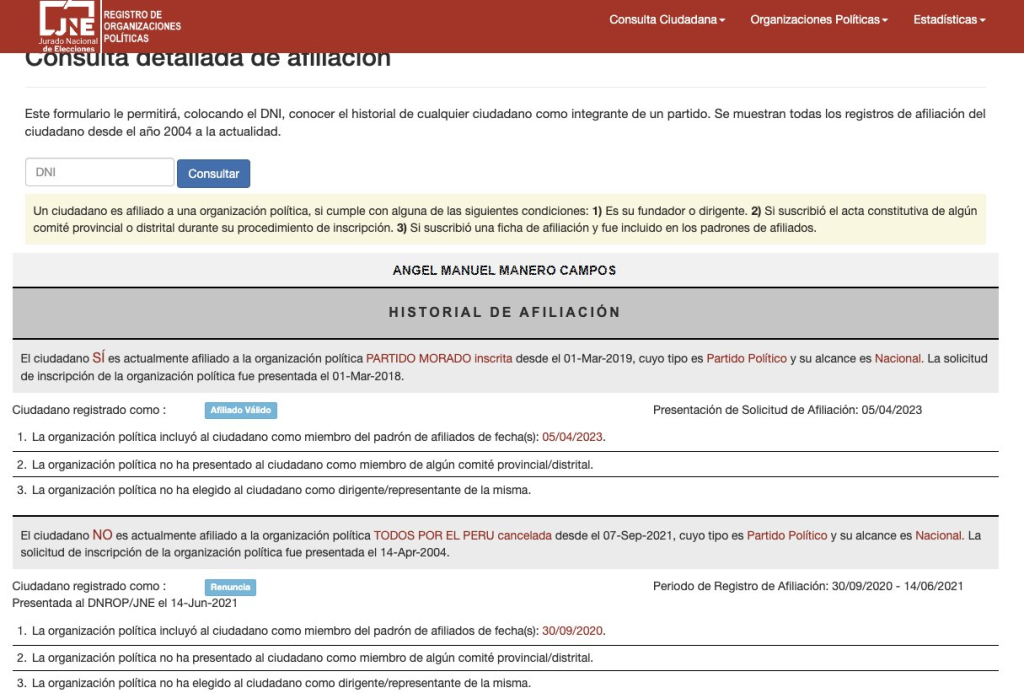This screenshot has width=1024, height=693.
Task: Click the Renuncia status badge
Action: point(231,587)
